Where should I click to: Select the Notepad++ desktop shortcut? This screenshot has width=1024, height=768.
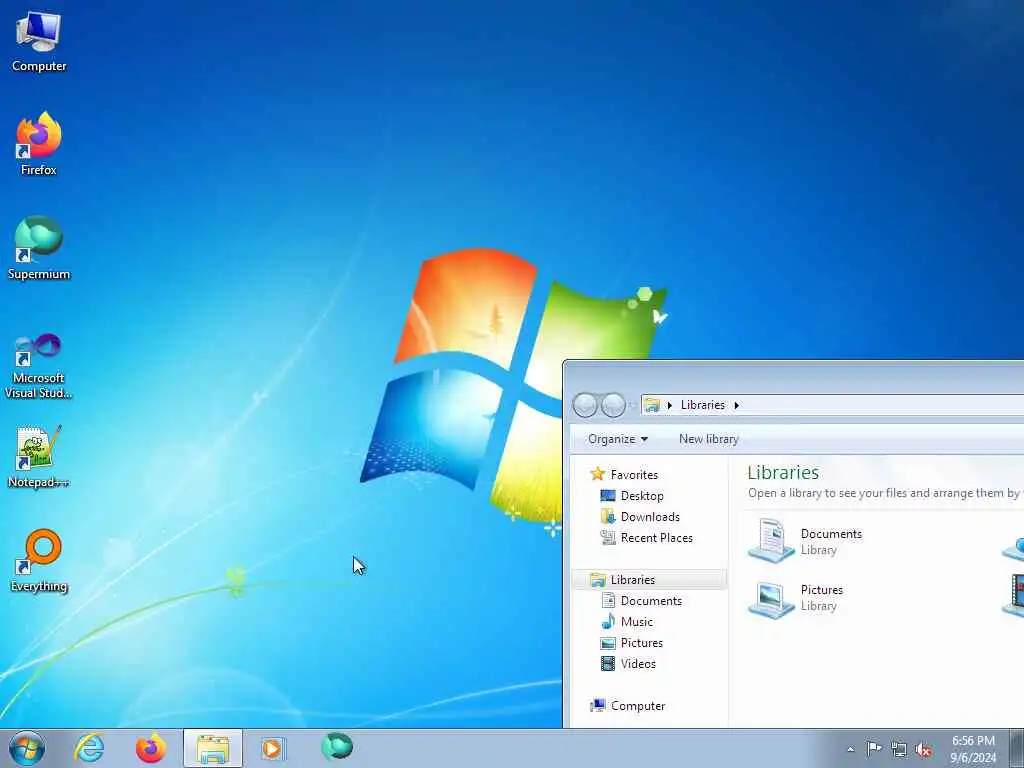click(39, 456)
